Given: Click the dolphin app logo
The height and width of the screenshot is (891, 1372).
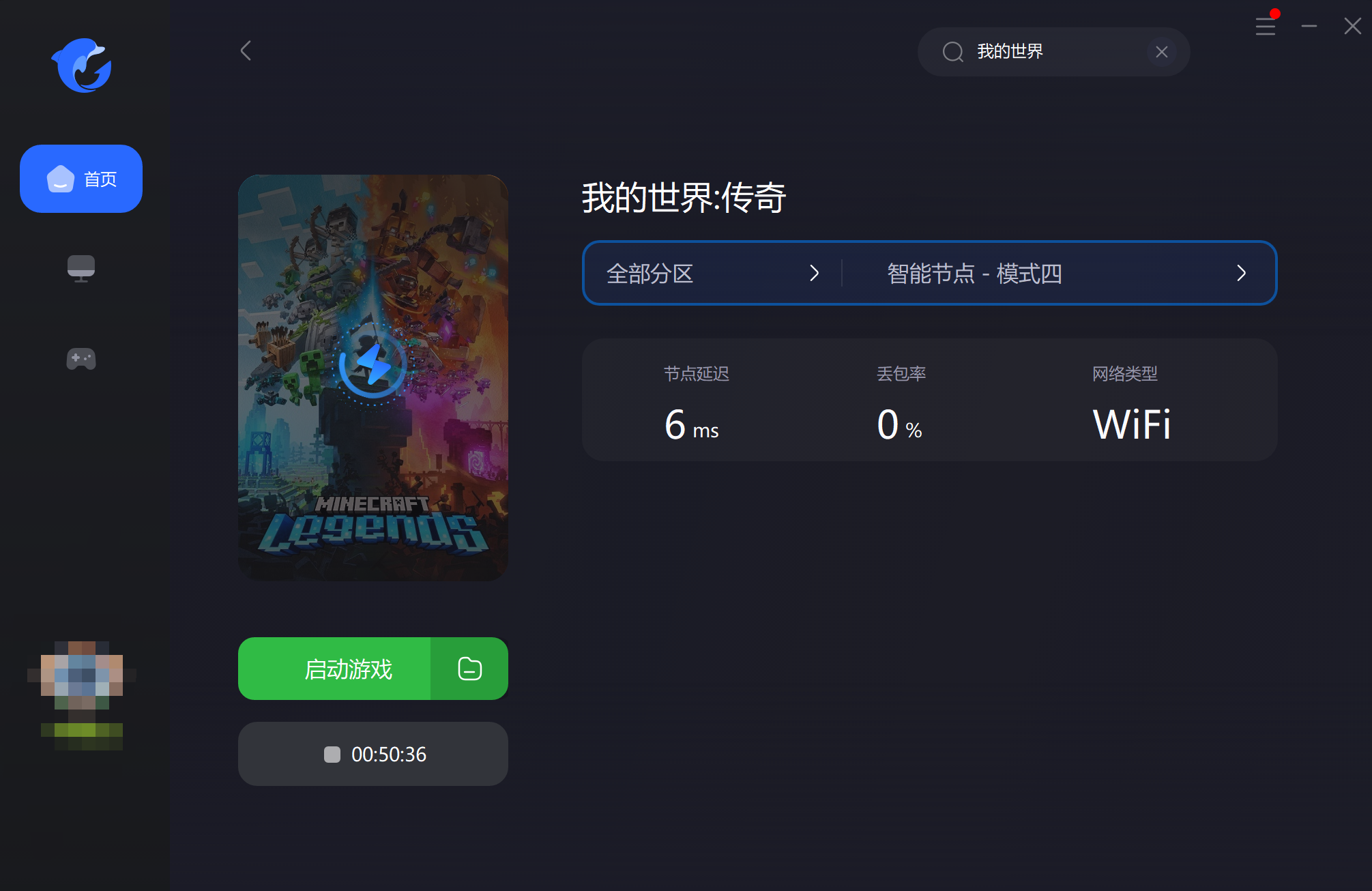Looking at the screenshot, I should 82,65.
